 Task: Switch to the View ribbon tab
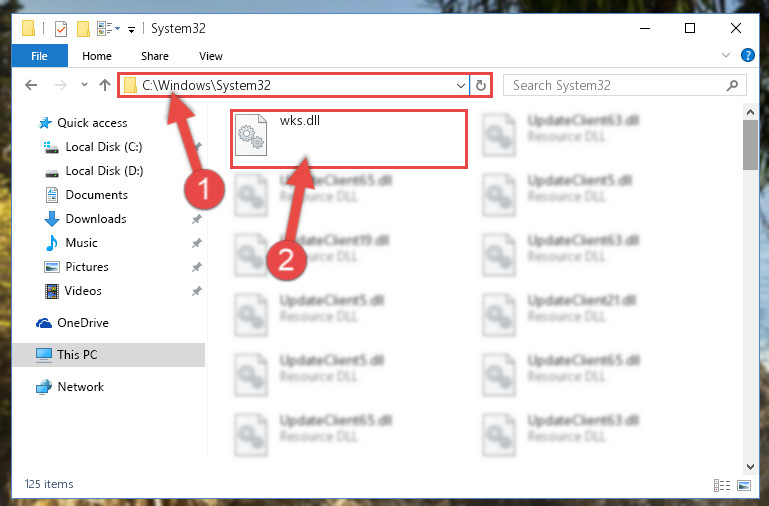coord(211,56)
